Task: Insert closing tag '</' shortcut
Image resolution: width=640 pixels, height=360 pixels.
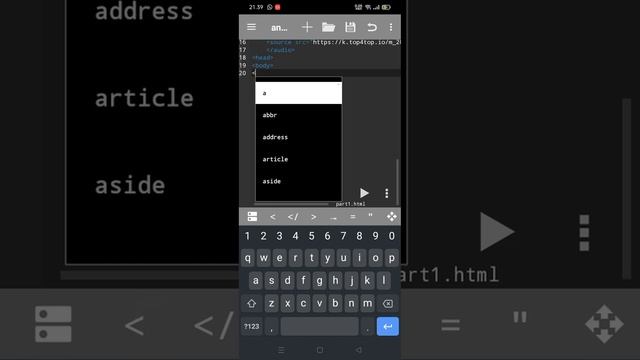Action: (x=293, y=217)
